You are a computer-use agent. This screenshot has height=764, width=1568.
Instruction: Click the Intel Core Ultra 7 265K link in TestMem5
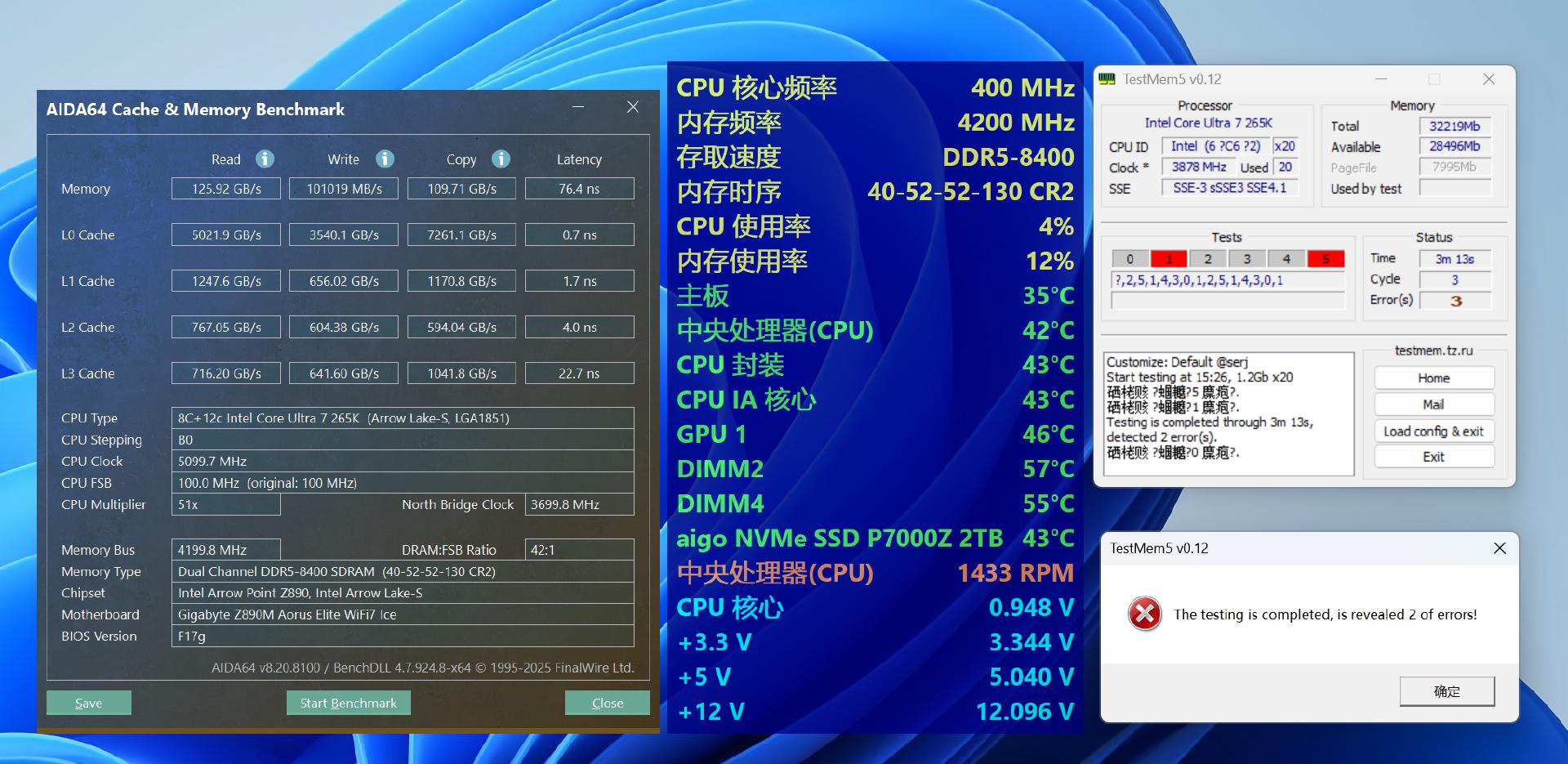1208,123
